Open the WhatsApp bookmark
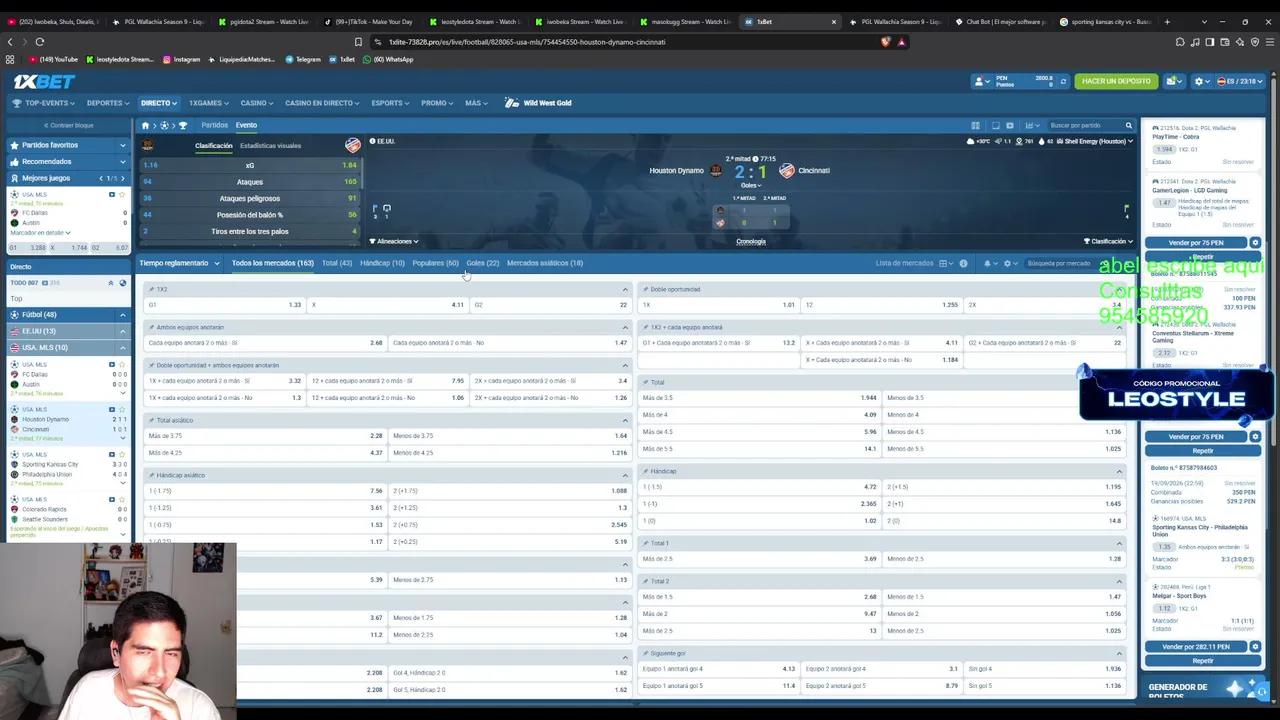1280x720 pixels. tap(388, 59)
